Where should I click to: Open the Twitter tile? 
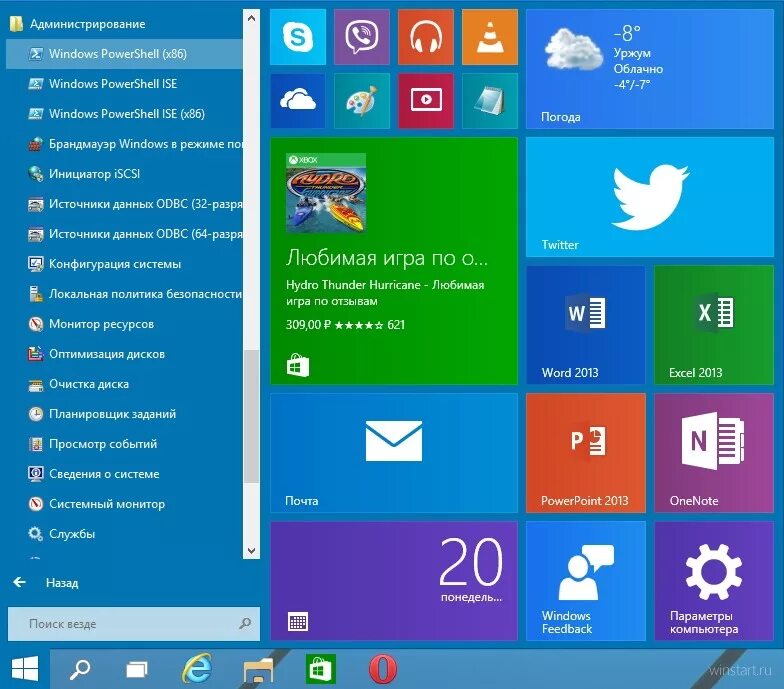point(650,197)
